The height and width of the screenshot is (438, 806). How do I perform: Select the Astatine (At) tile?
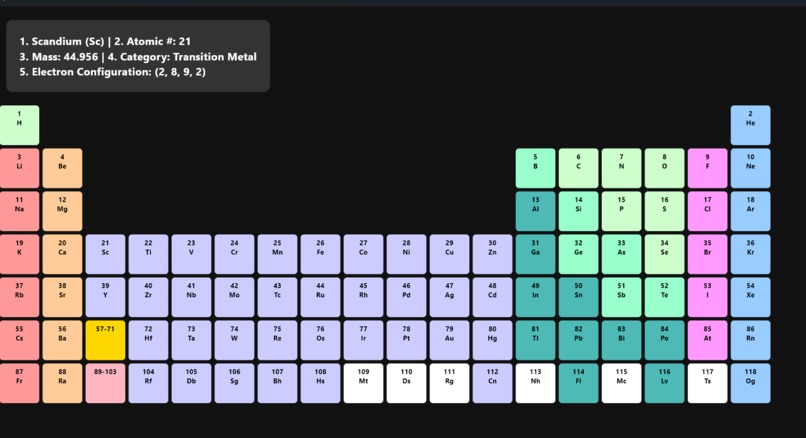707,340
